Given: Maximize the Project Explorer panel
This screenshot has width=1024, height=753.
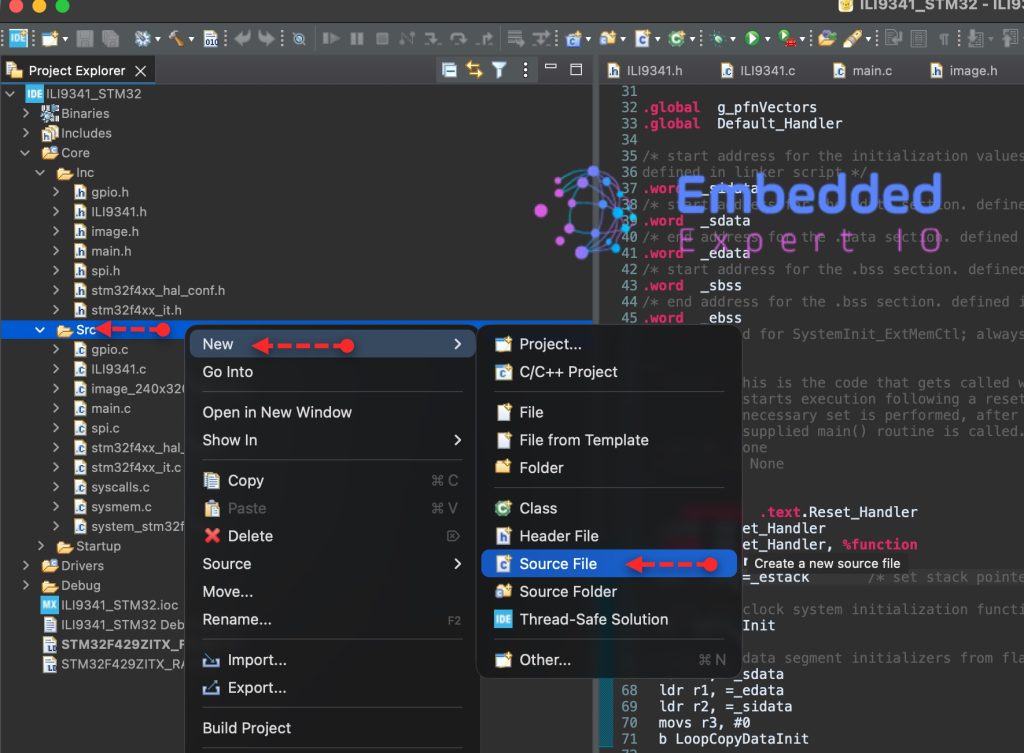Looking at the screenshot, I should pyautogui.click(x=576, y=70).
